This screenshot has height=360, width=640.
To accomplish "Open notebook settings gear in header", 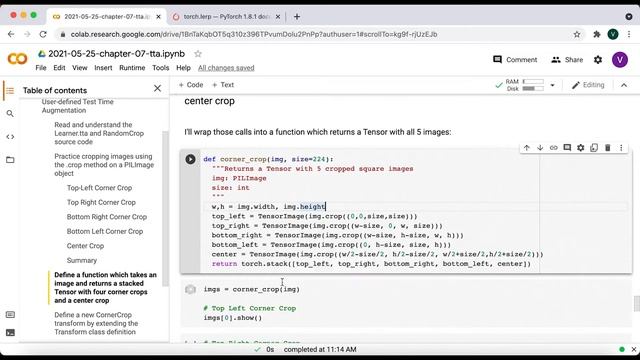I will (x=598, y=60).
